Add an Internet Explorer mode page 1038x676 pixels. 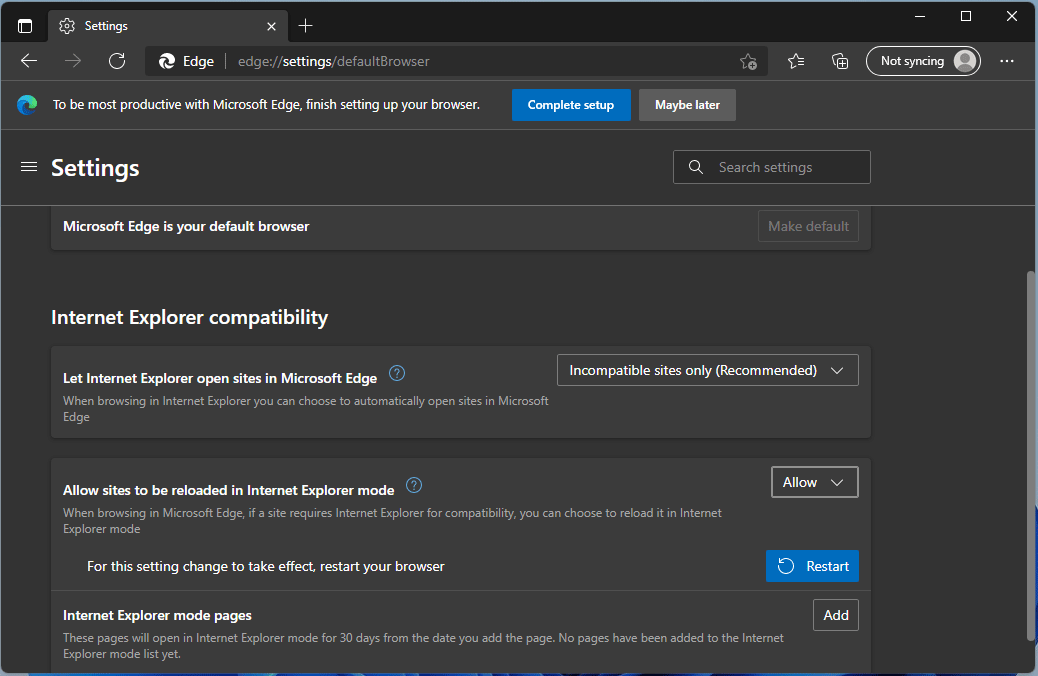[835, 614]
